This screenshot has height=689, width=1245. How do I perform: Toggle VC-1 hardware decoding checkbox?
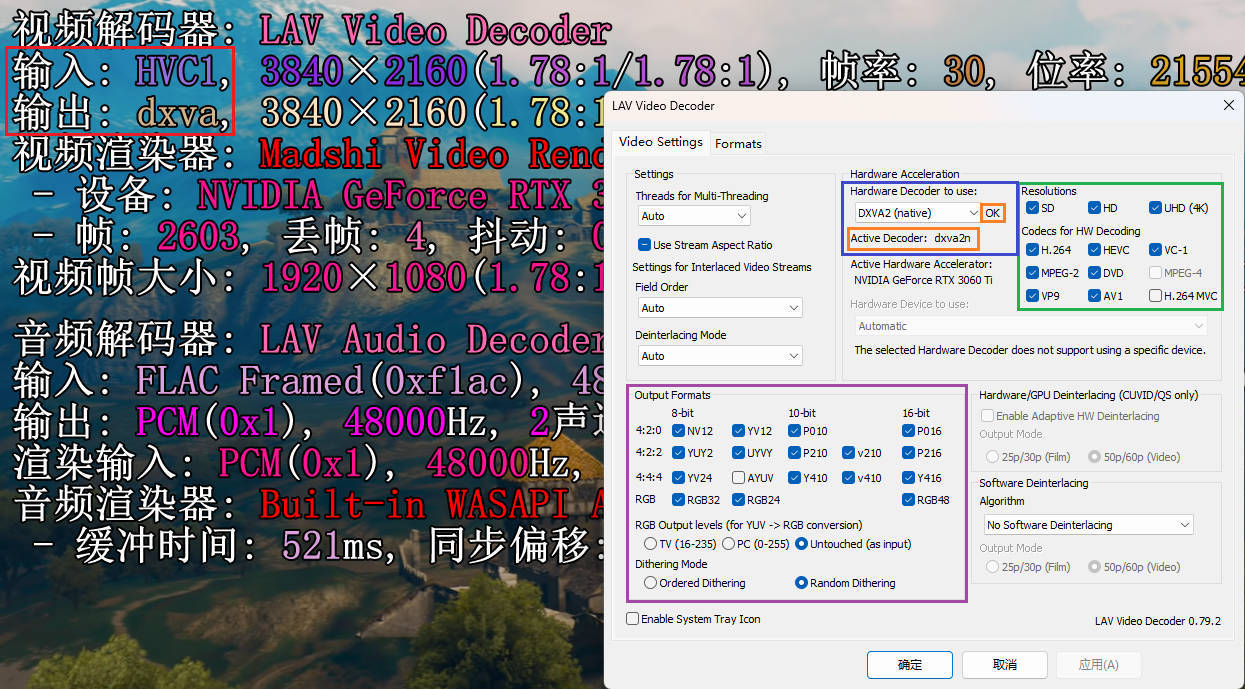1155,250
